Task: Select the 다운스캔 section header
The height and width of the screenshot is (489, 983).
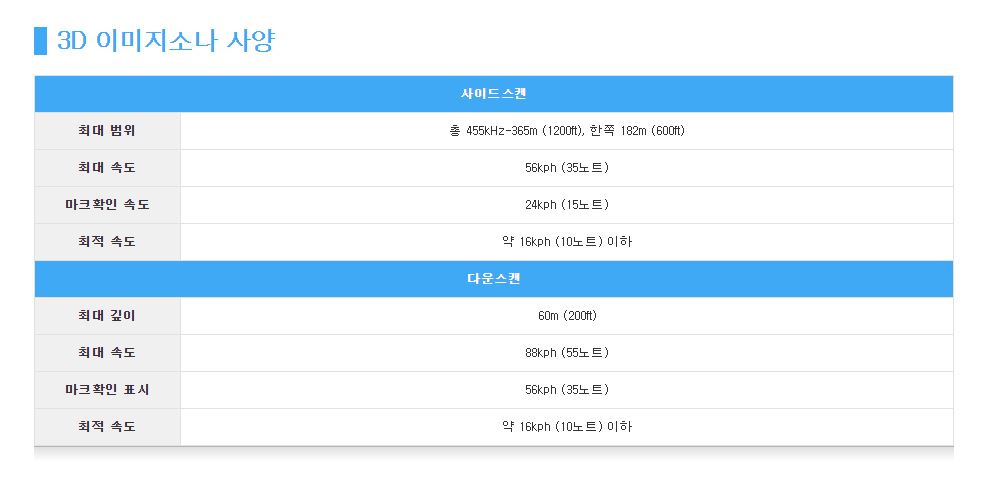Action: 493,279
